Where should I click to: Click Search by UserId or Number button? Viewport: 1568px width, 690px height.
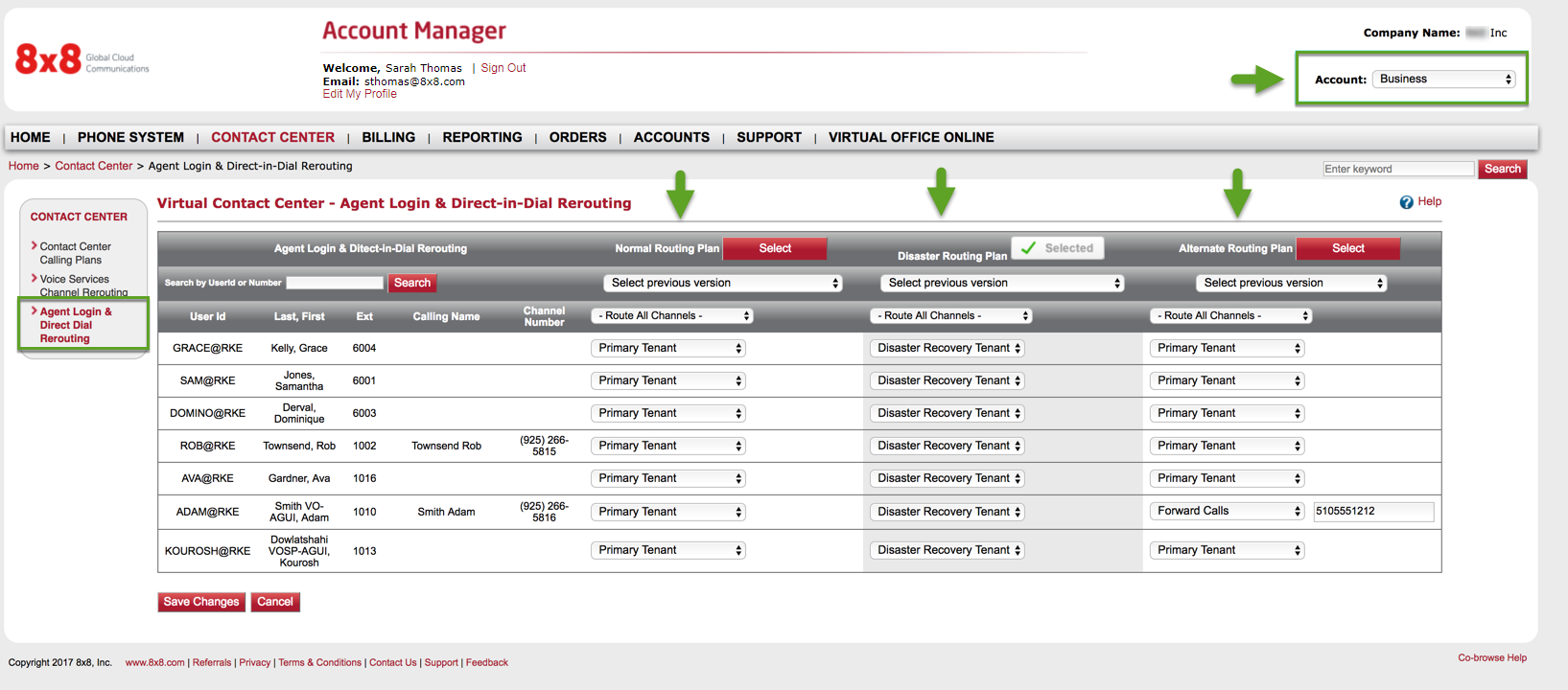(x=412, y=283)
